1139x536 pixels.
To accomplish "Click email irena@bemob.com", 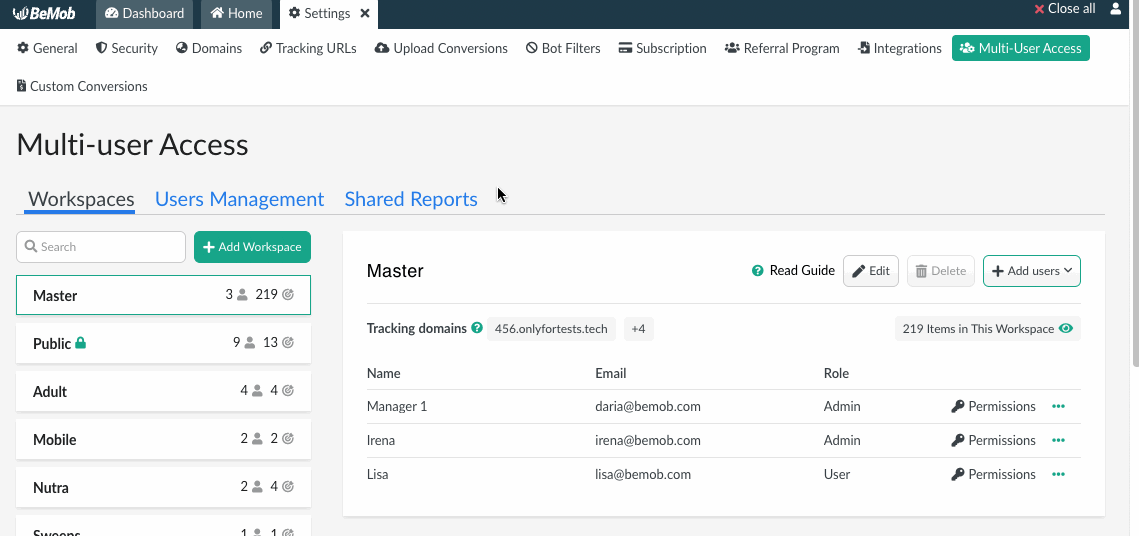I will coord(648,441).
